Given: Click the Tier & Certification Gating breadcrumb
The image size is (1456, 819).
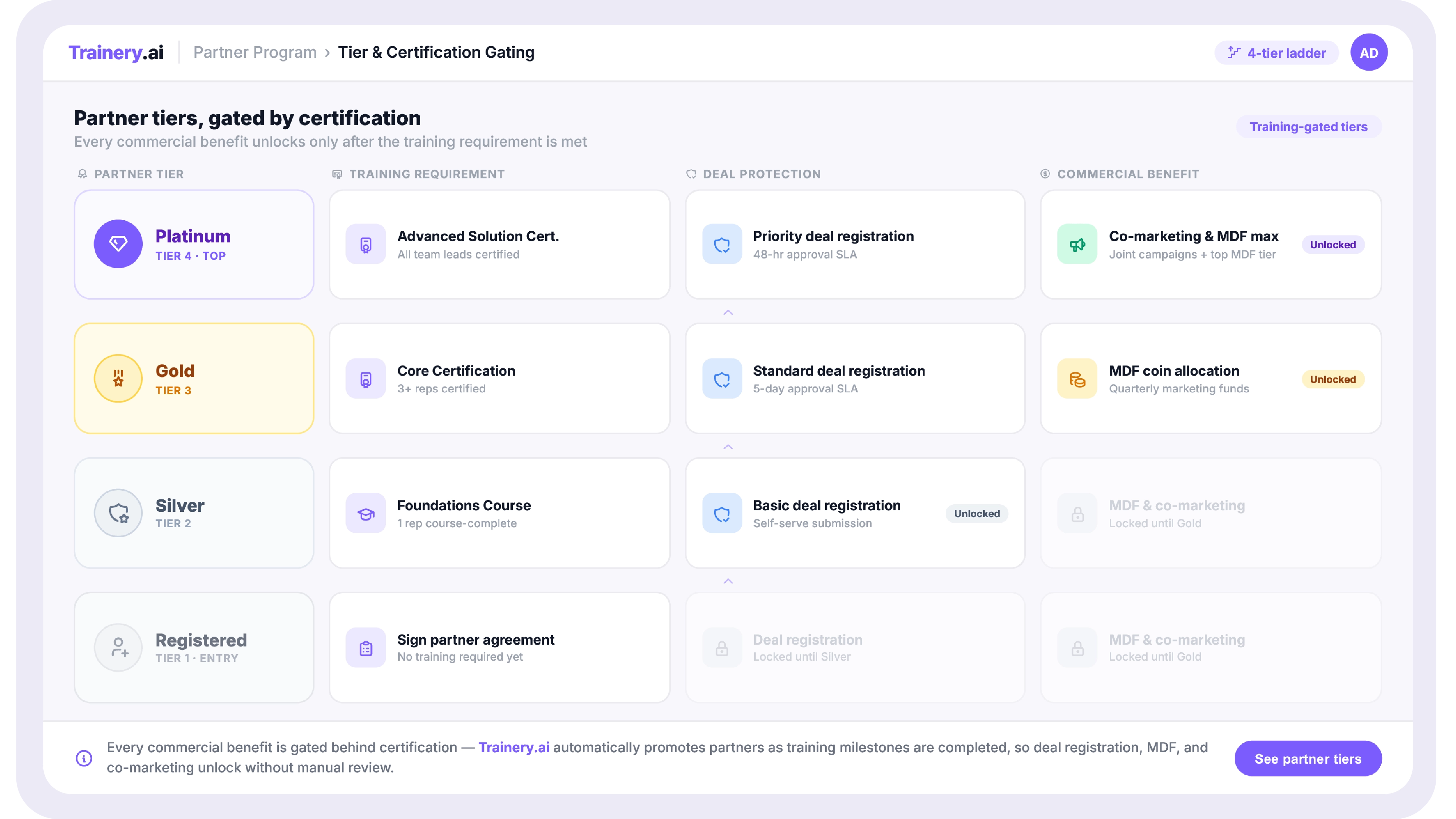Looking at the screenshot, I should click(x=436, y=52).
